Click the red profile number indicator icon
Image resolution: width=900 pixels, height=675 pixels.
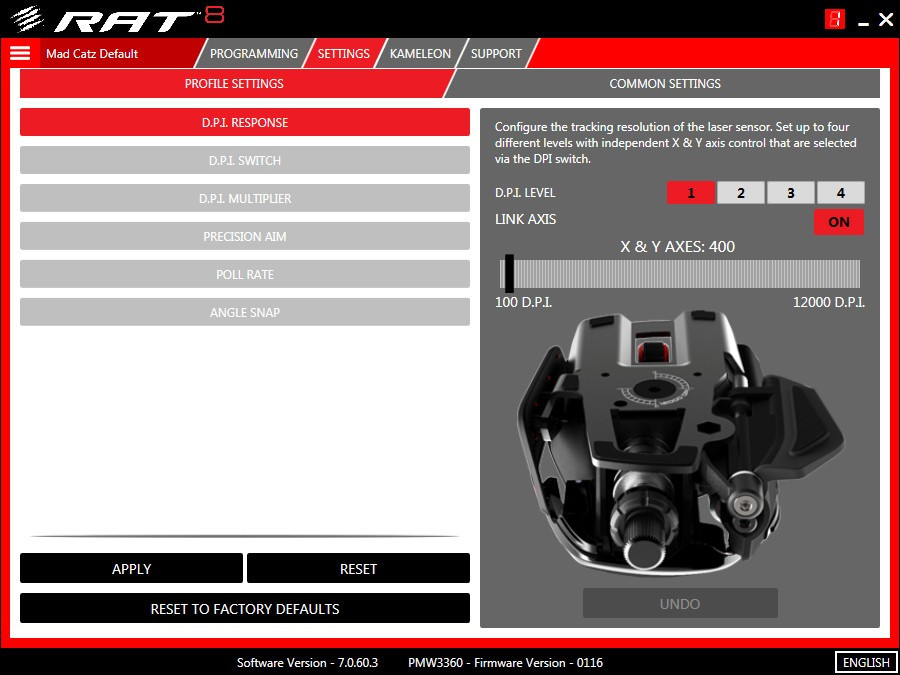tap(835, 20)
